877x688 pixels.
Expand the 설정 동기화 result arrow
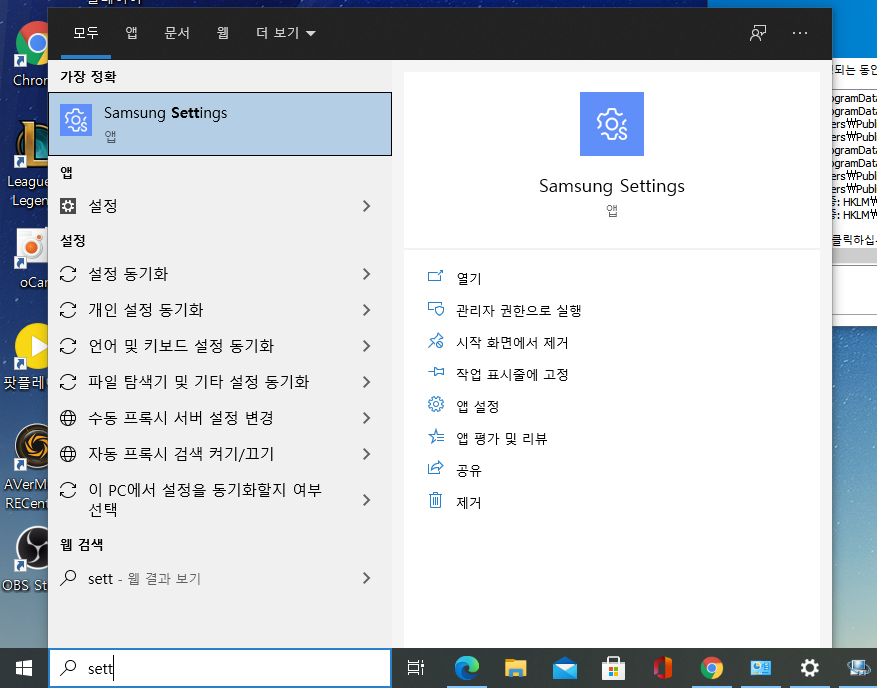click(x=366, y=274)
